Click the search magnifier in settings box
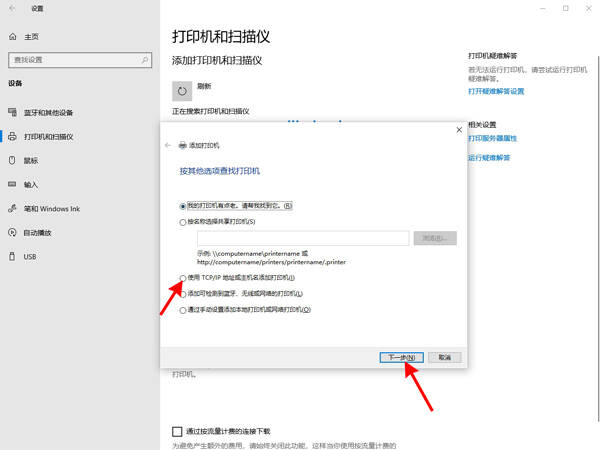The width and height of the screenshot is (600, 450). [145, 60]
